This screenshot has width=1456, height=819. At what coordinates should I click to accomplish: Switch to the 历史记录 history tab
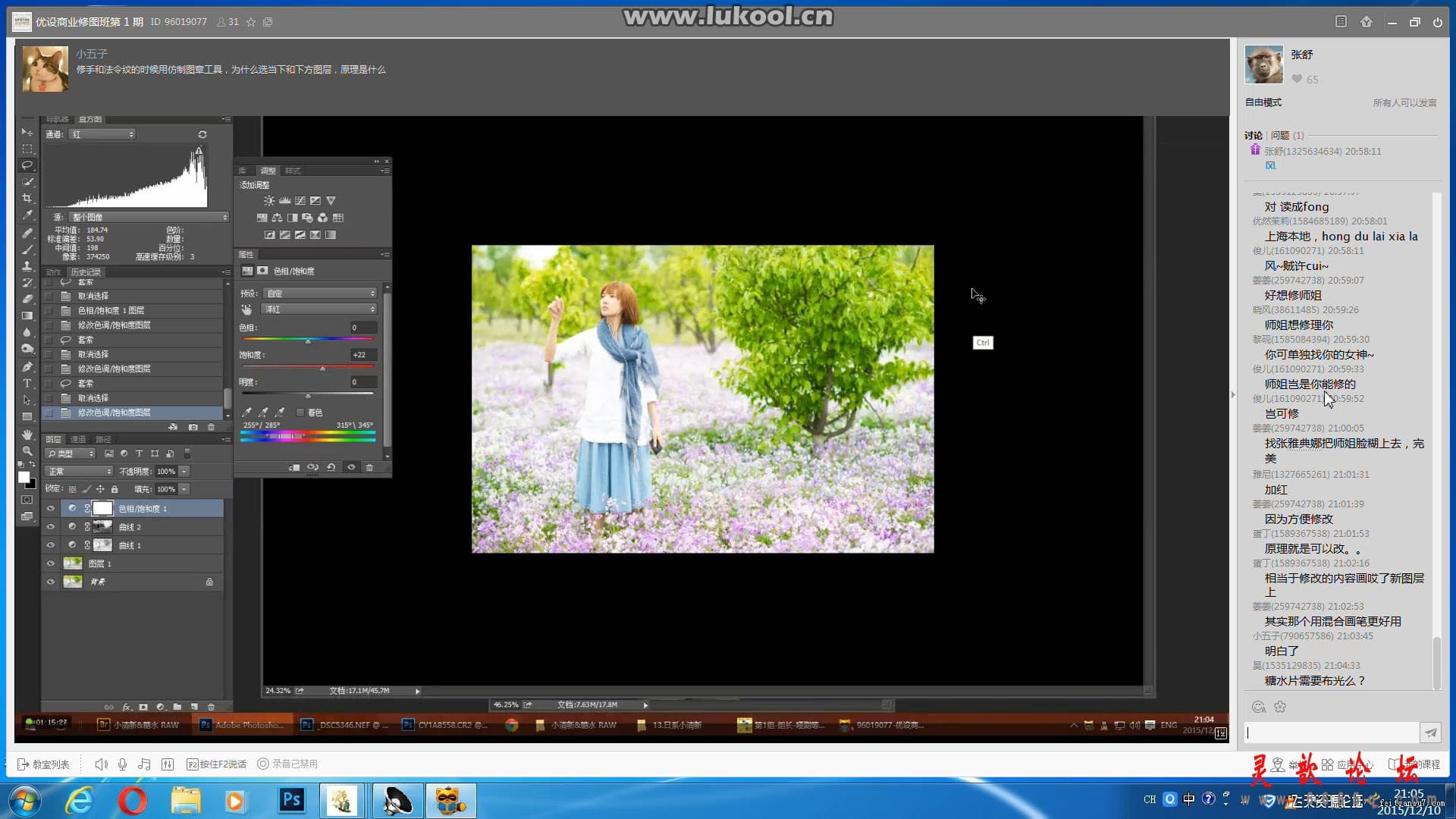(x=86, y=272)
